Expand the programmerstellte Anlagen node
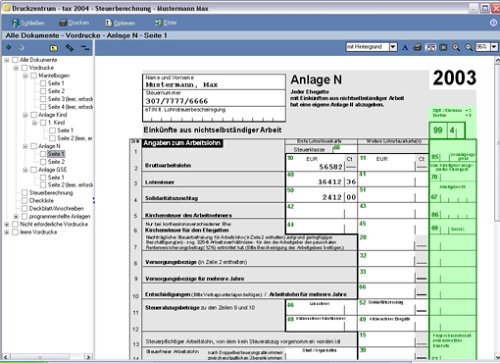This screenshot has height=363, width=500. 16,216
